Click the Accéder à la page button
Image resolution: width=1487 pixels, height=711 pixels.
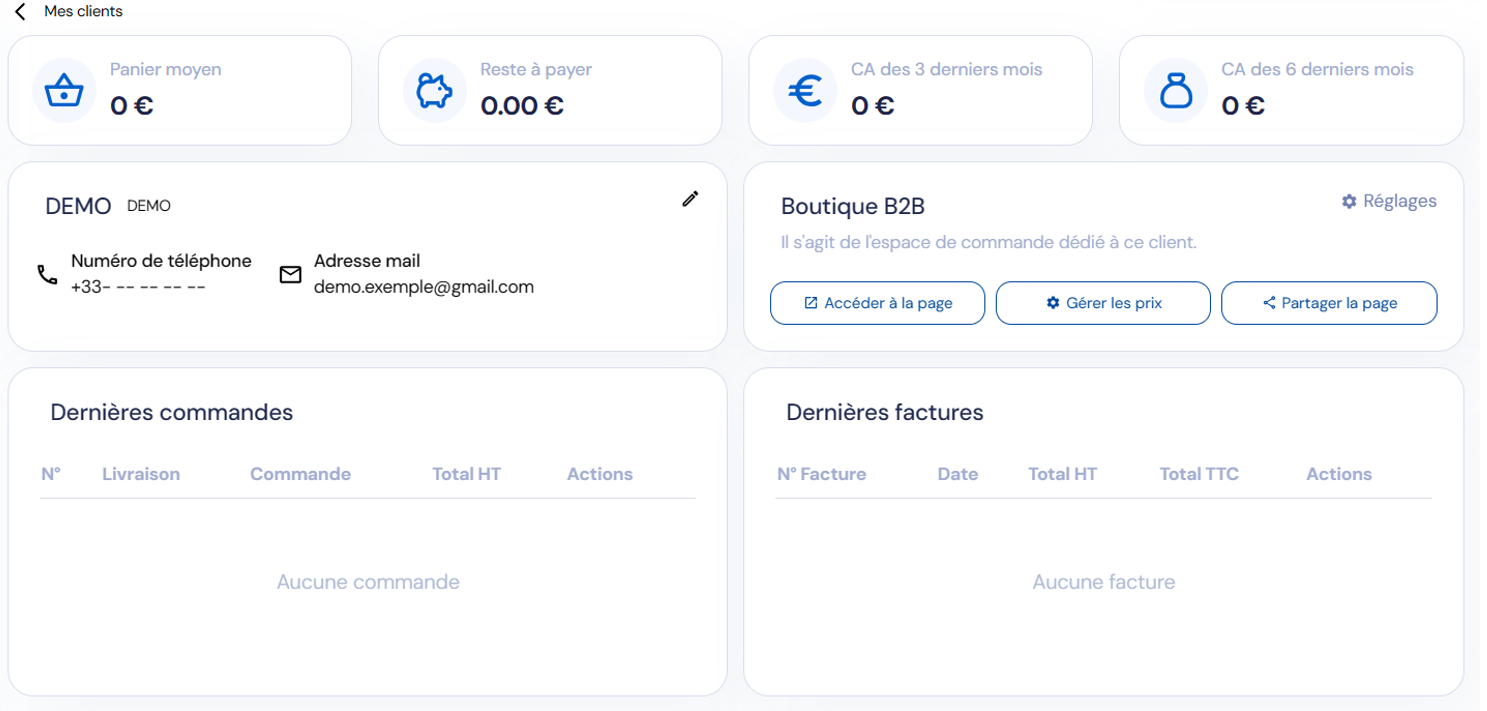point(877,303)
